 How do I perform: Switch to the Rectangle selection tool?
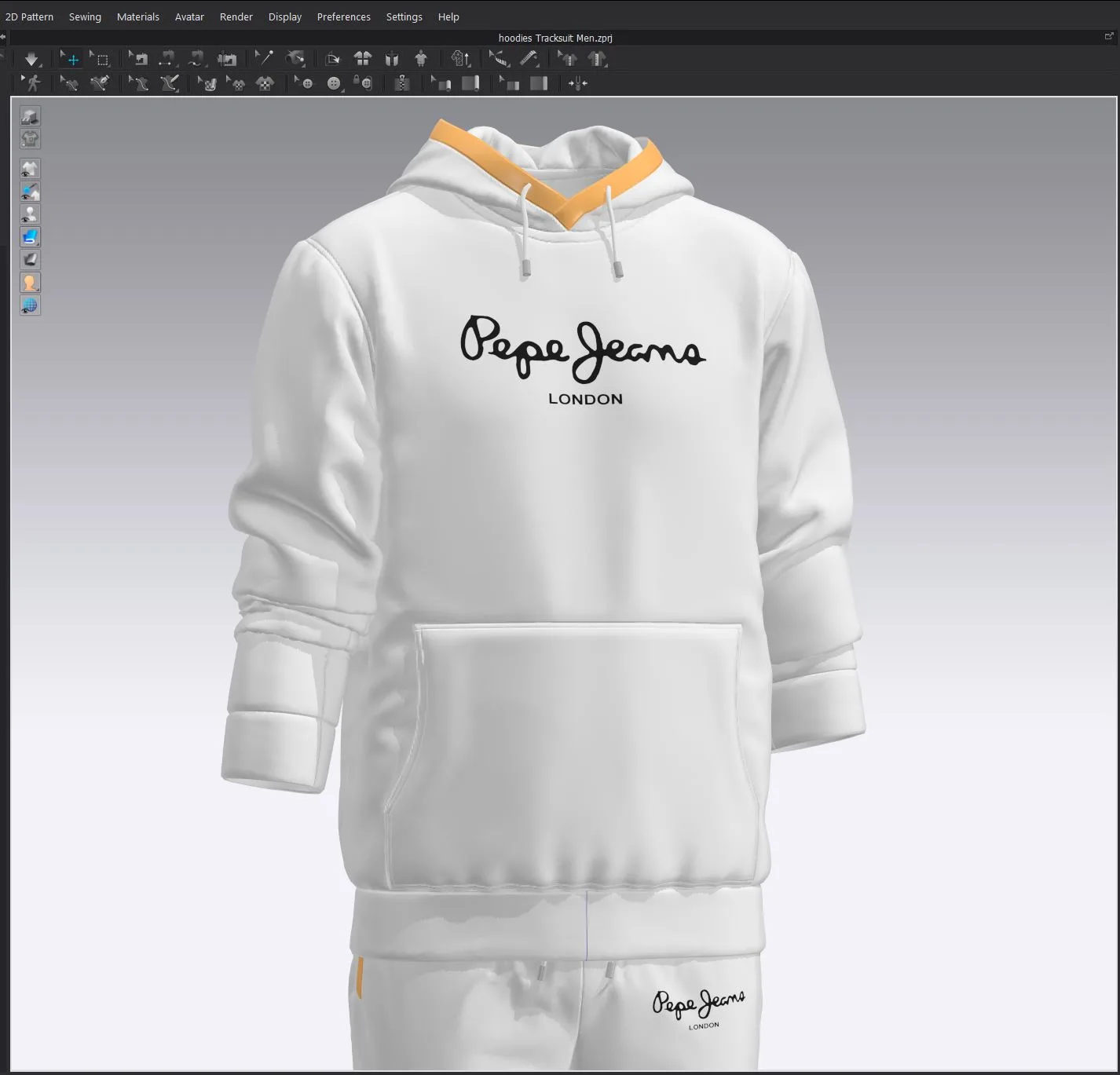pos(101,58)
